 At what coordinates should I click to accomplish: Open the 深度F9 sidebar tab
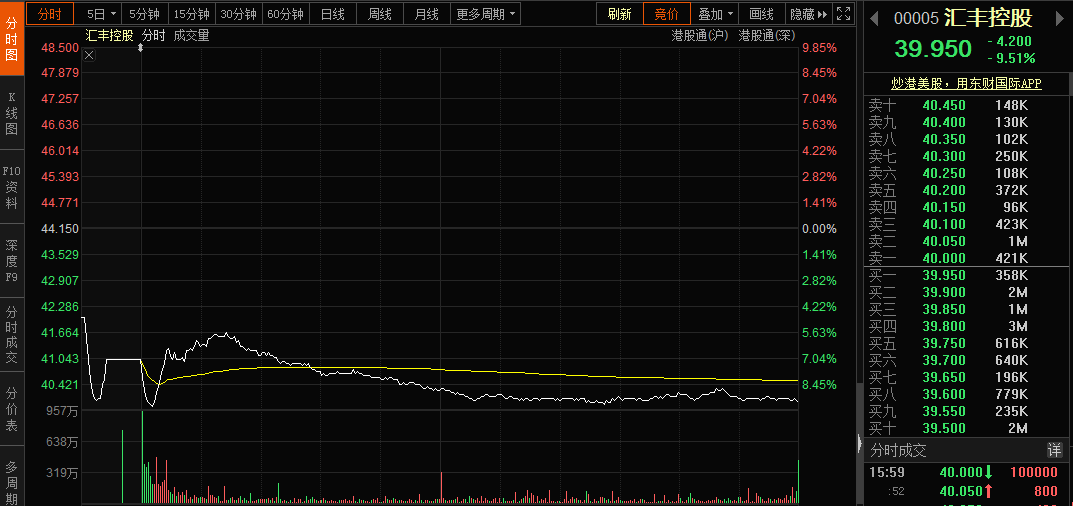[12, 261]
